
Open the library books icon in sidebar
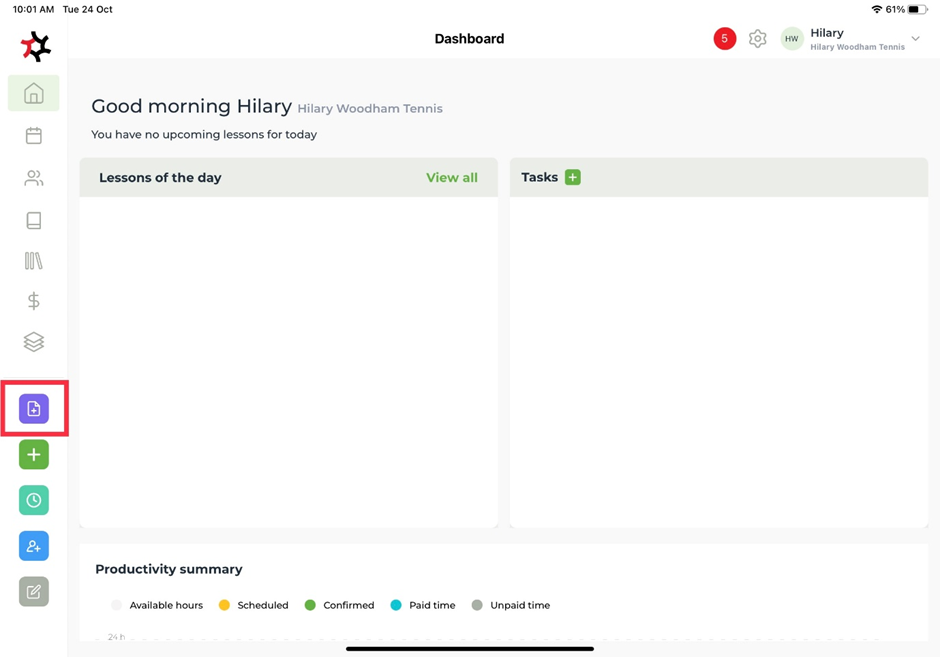(34, 261)
